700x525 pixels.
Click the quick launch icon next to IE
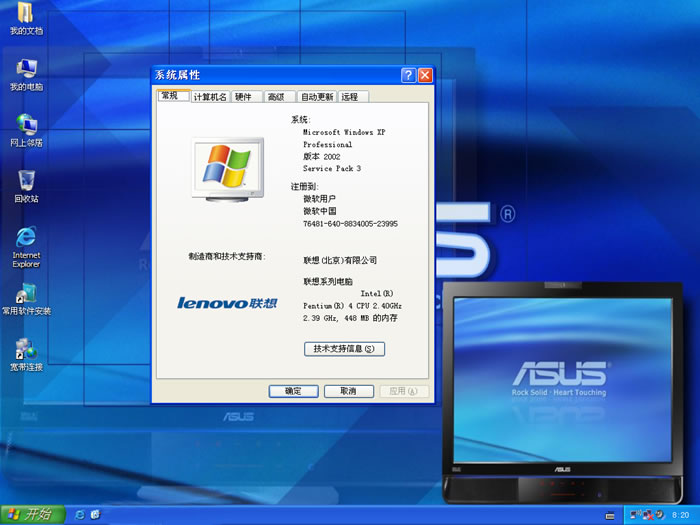pos(96,515)
